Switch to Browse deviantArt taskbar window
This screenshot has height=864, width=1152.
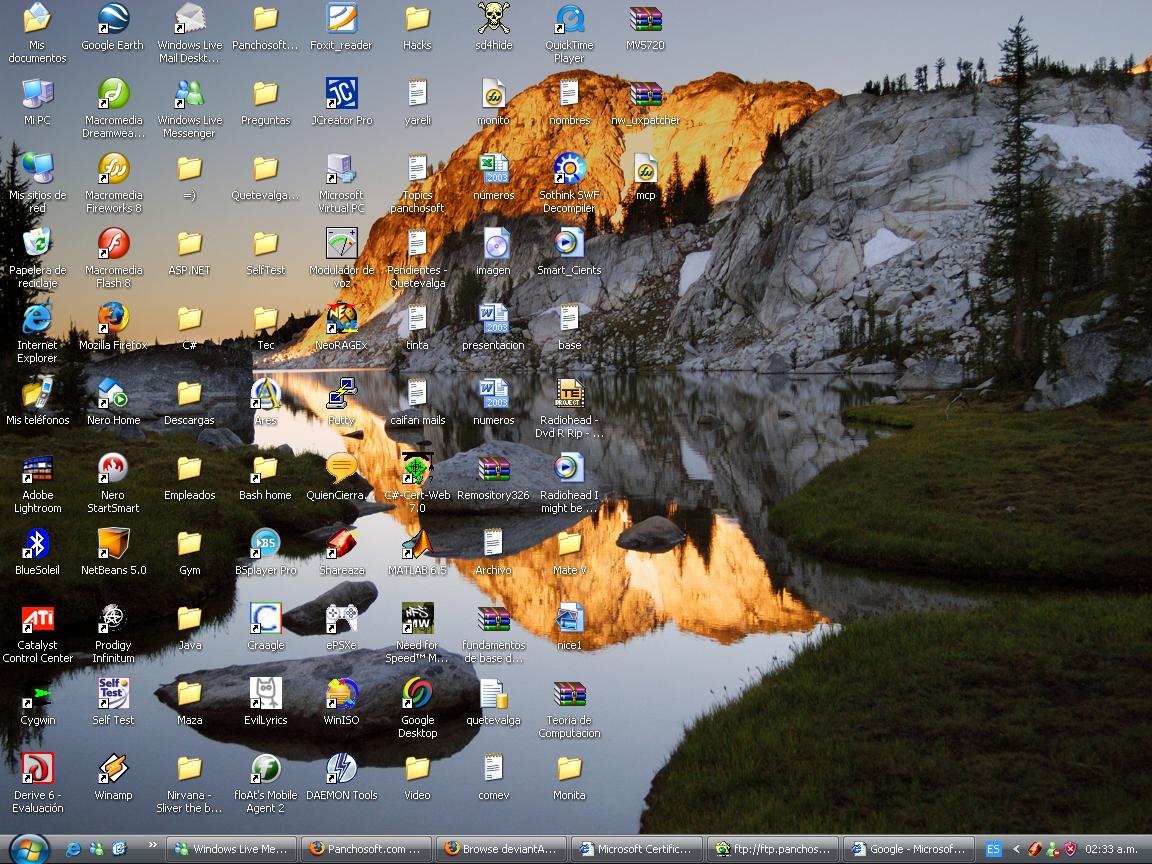(x=502, y=849)
